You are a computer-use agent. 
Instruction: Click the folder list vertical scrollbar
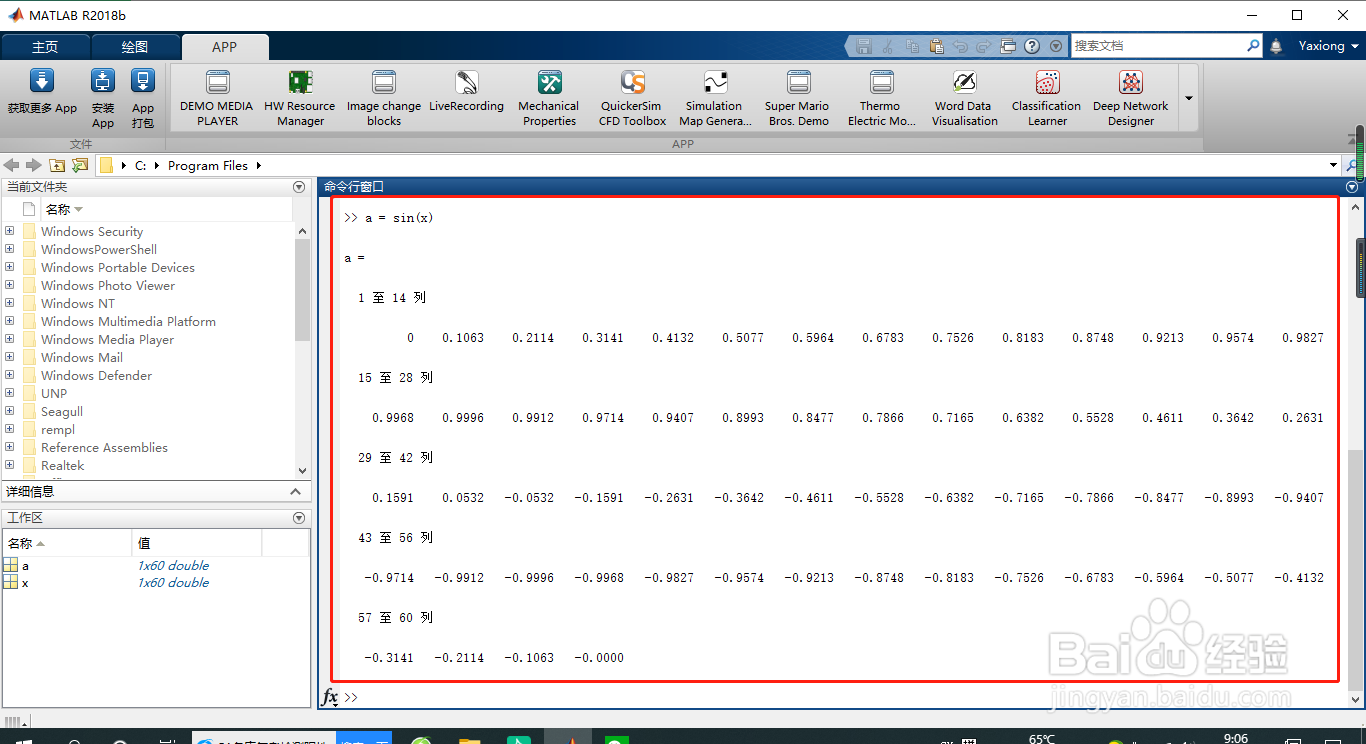303,290
